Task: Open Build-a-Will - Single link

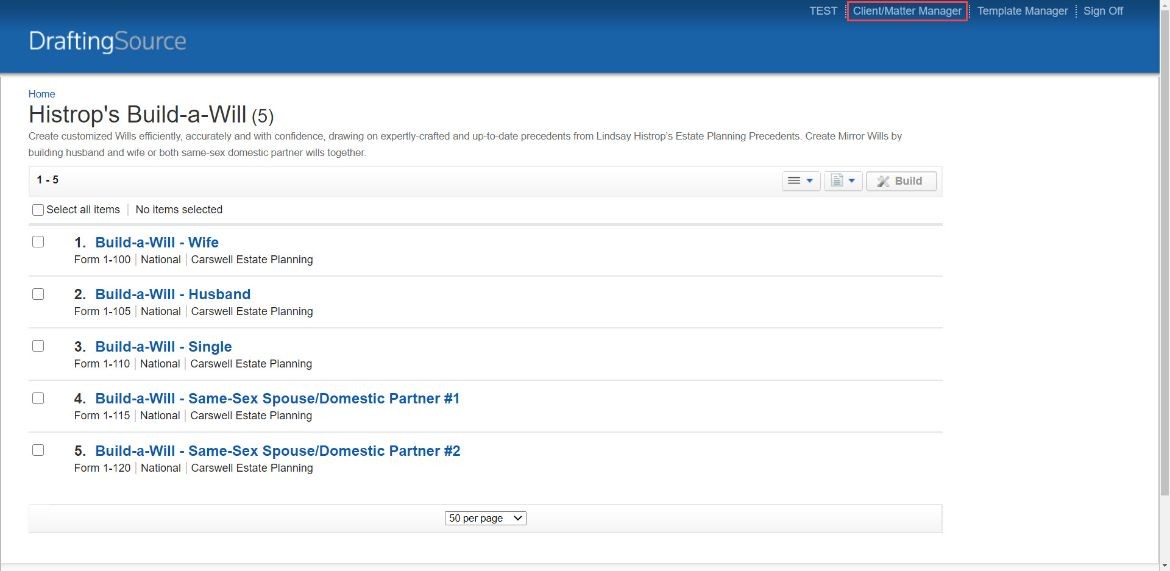Action: (x=163, y=346)
